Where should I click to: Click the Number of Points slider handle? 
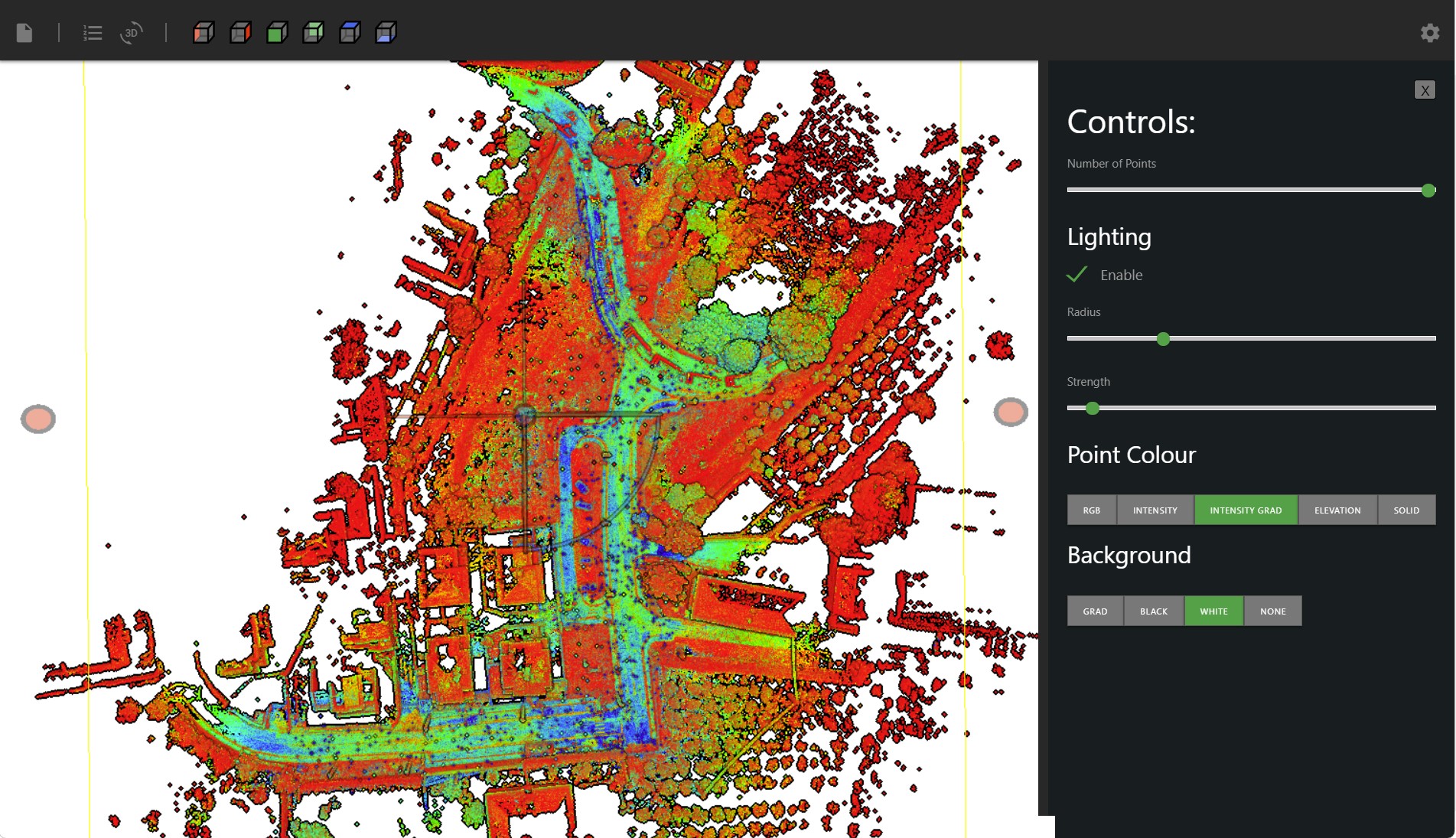pyautogui.click(x=1428, y=191)
